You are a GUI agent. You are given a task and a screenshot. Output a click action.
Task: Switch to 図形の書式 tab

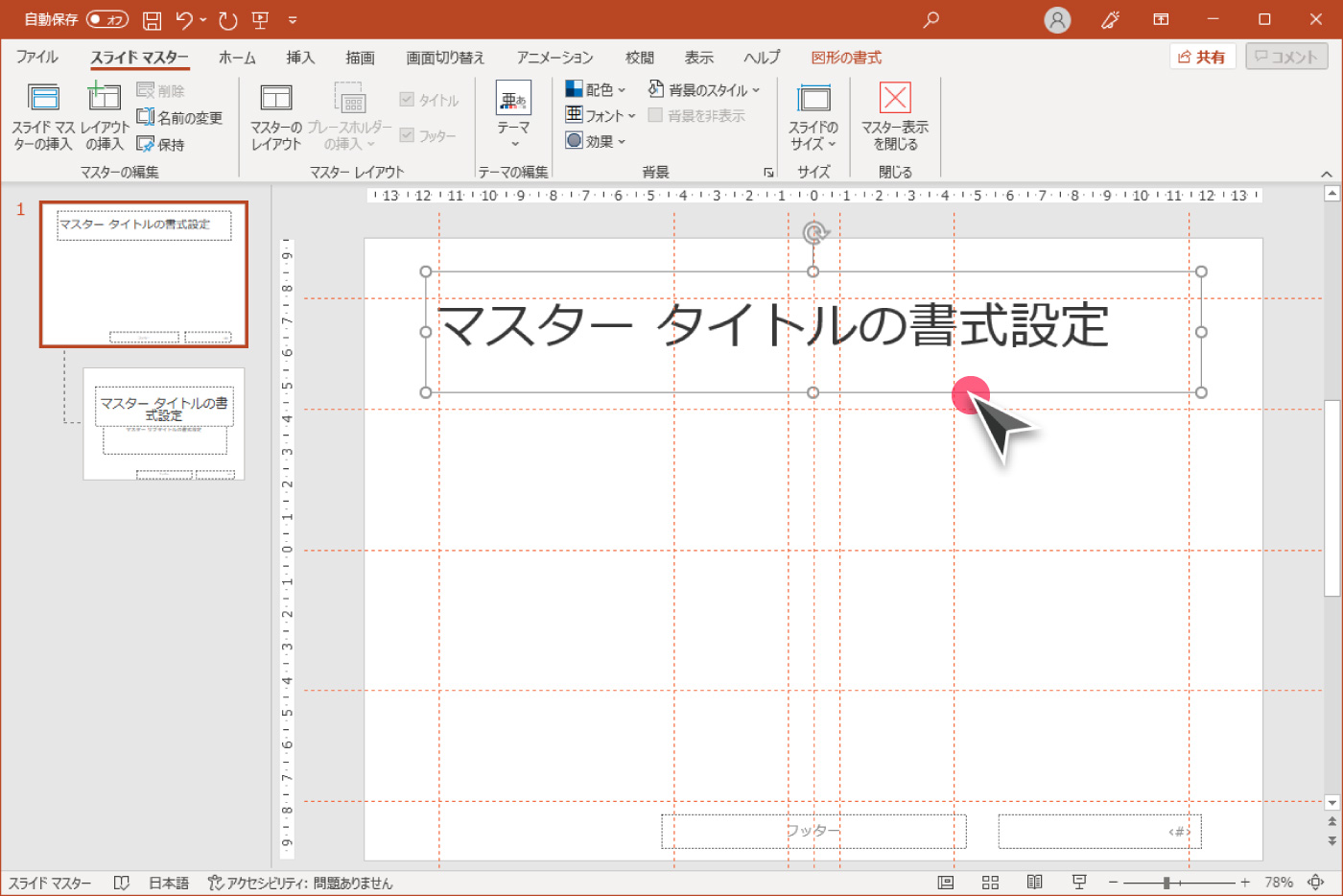846,58
